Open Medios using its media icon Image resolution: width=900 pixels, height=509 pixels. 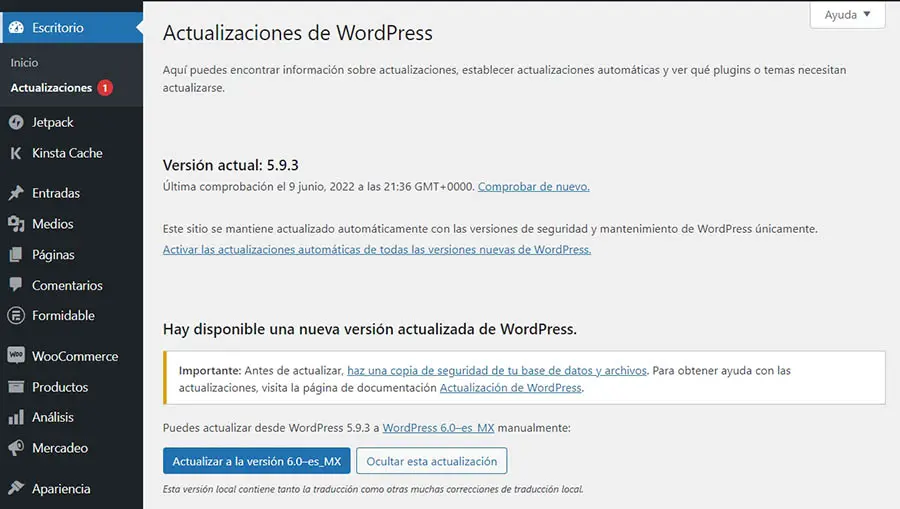pyautogui.click(x=16, y=224)
